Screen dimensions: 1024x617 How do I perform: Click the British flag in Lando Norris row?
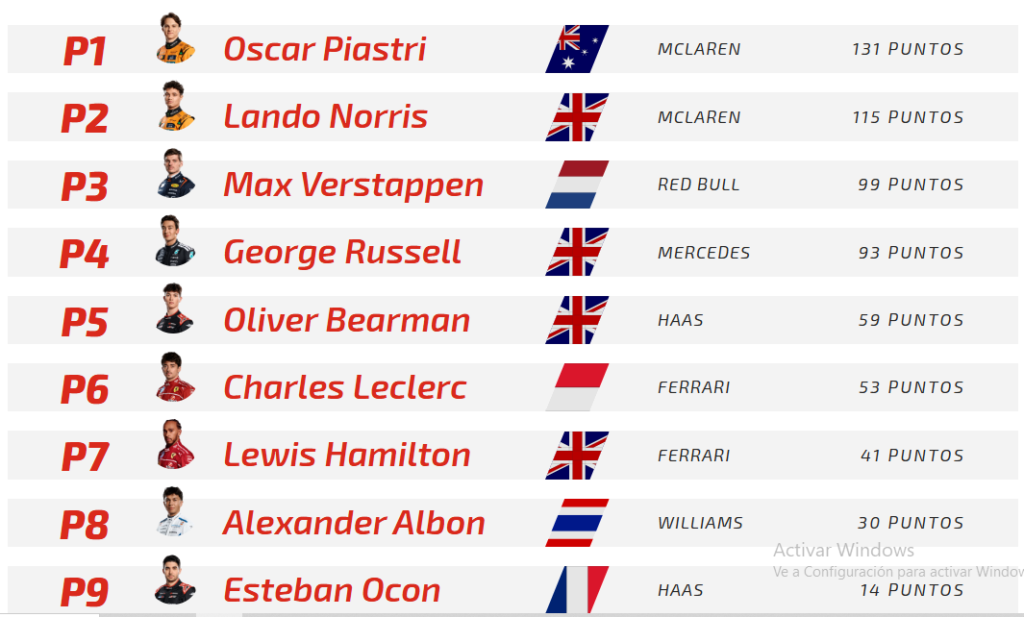tap(577, 117)
